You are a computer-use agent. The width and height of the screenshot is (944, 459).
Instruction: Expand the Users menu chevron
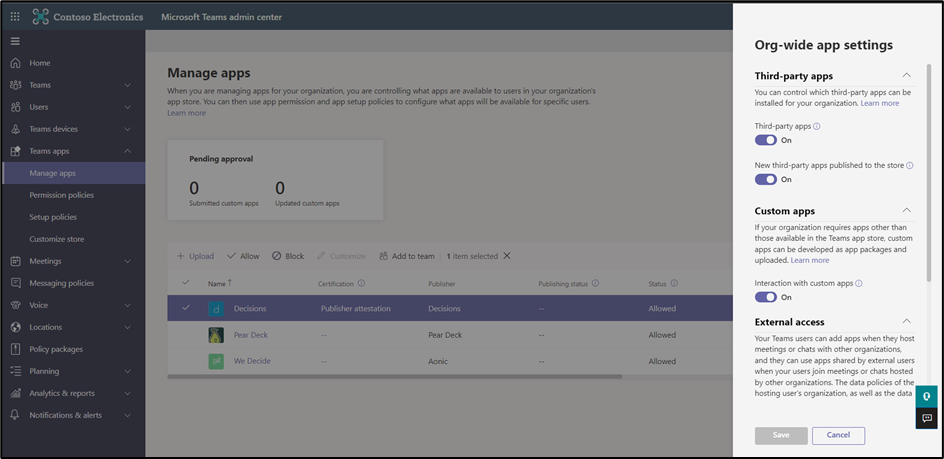click(128, 107)
